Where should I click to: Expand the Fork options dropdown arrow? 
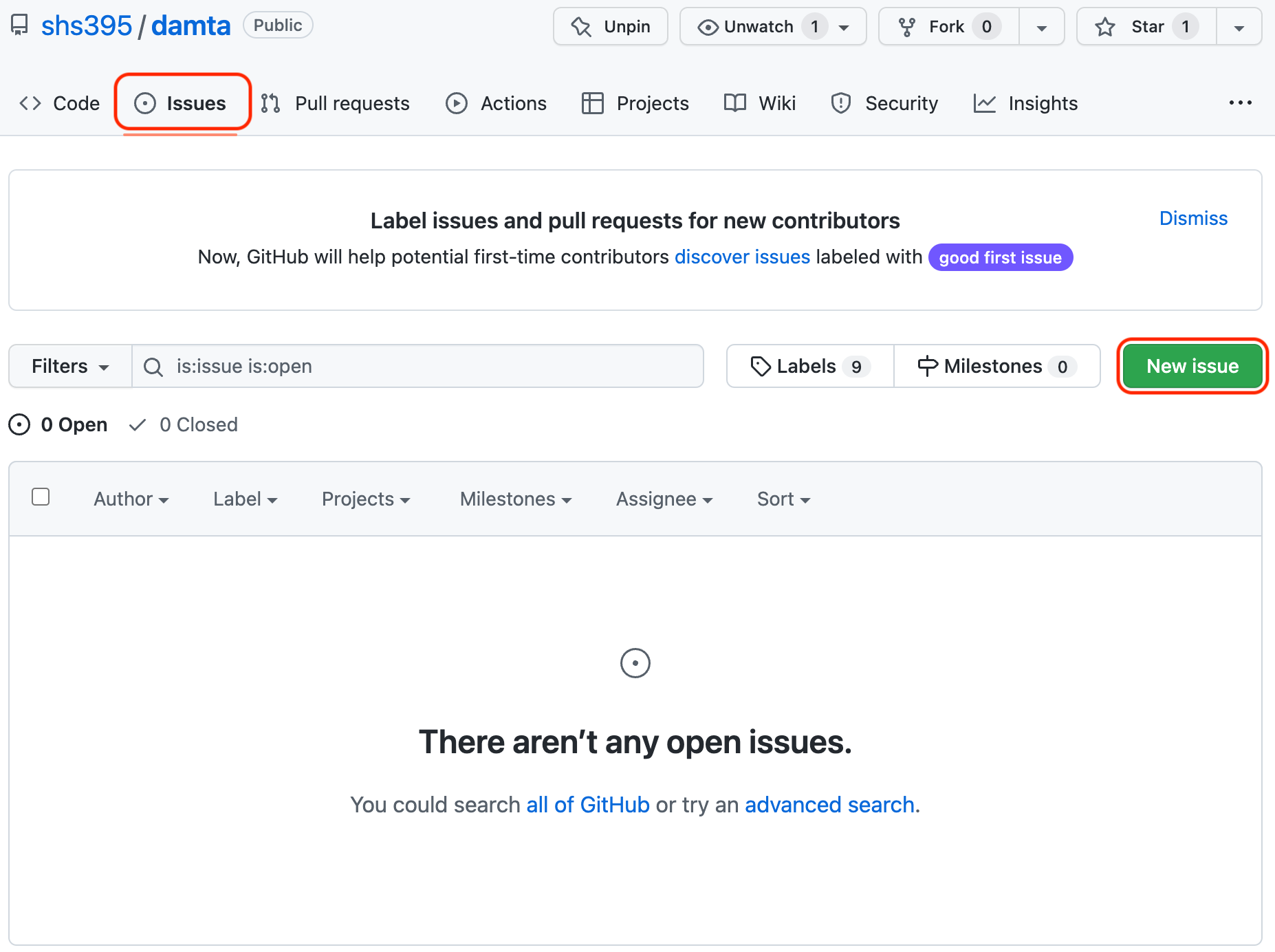[x=1042, y=28]
